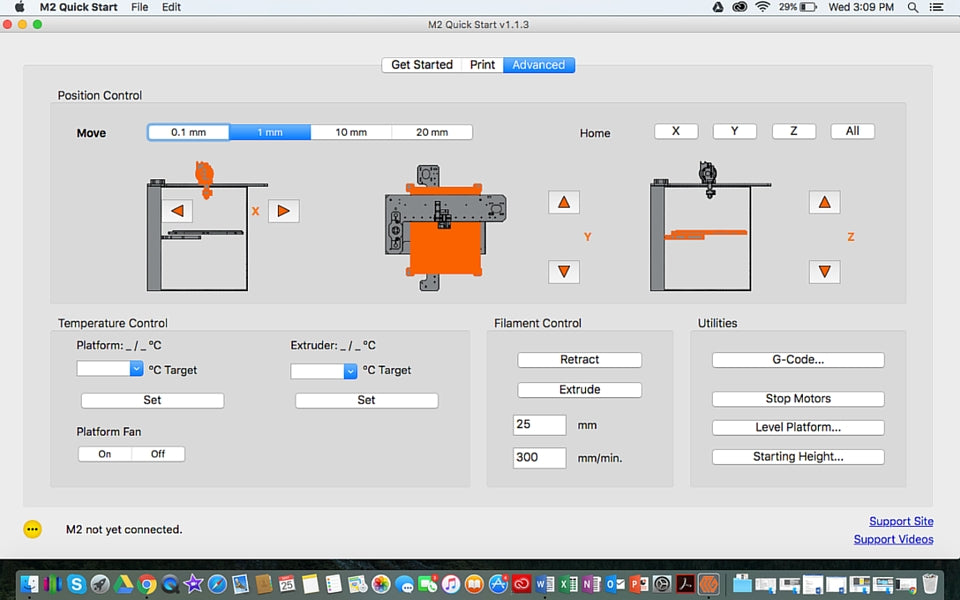This screenshot has width=960, height=600.
Task: Select 10 mm move increment
Action: tap(350, 132)
